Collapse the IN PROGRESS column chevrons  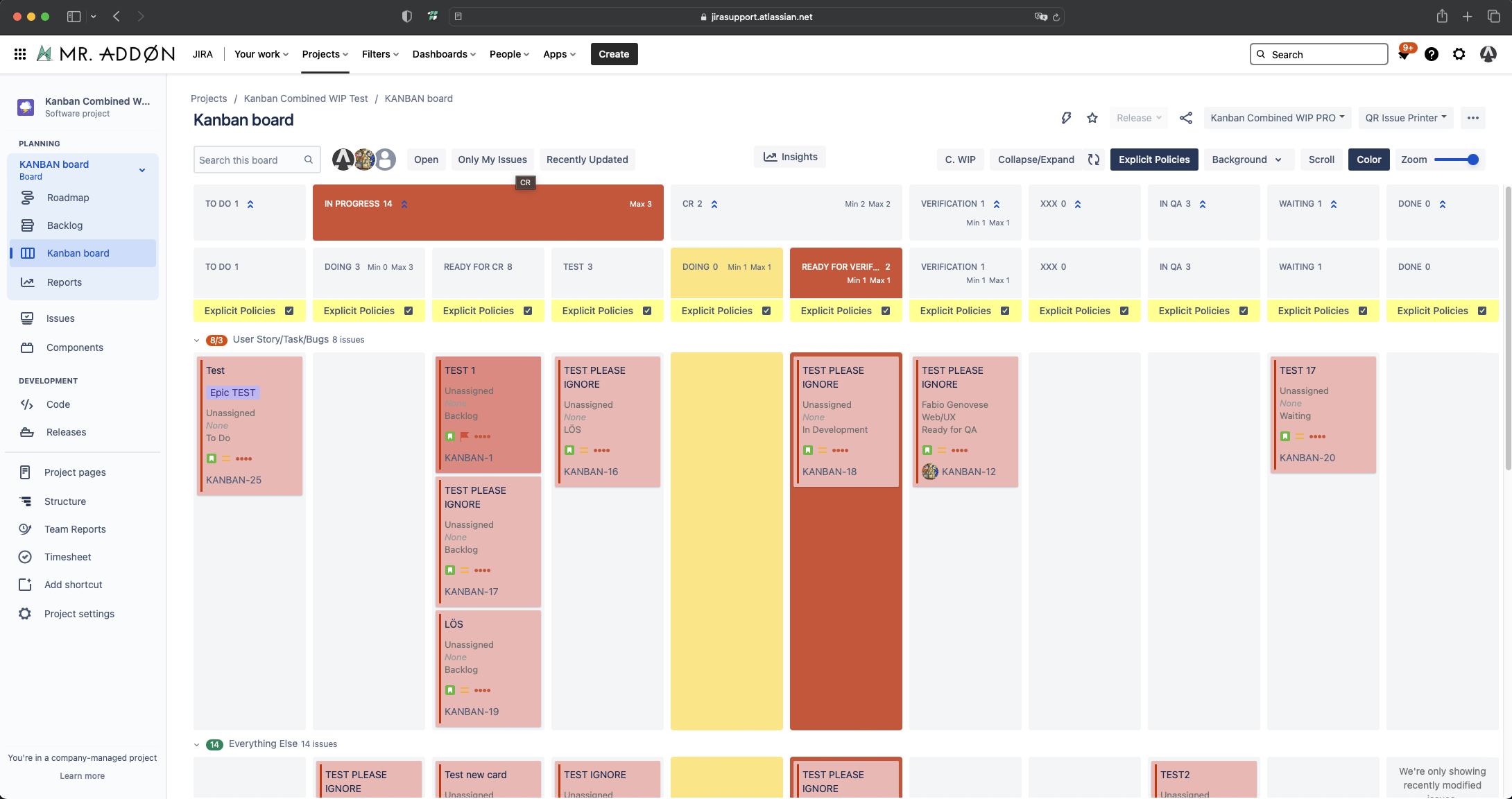click(x=404, y=204)
